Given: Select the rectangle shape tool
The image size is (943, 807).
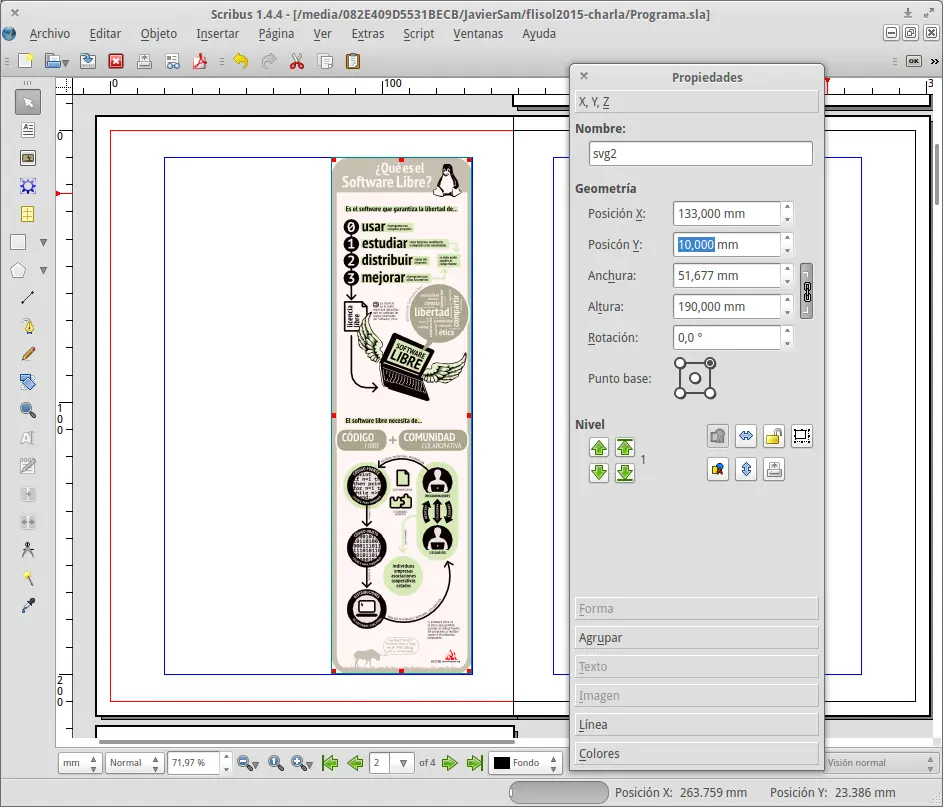Looking at the screenshot, I should [x=18, y=242].
